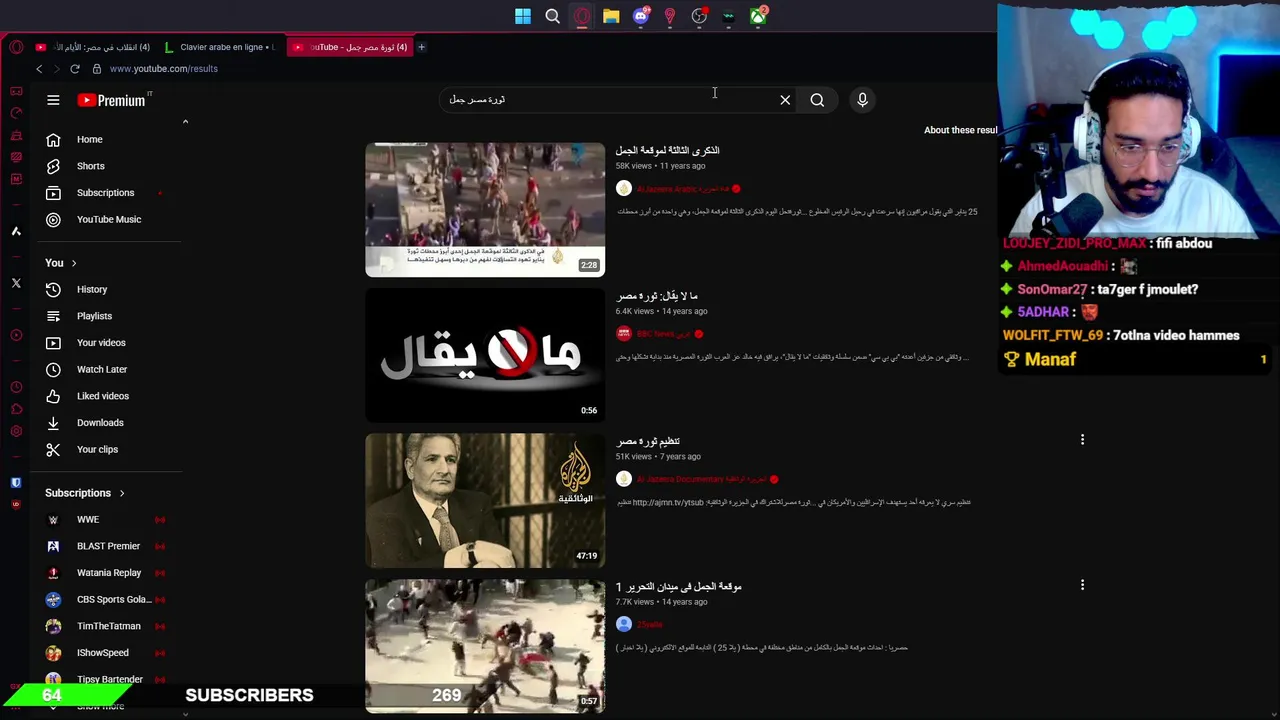
Task: Open Aria AI icon in Opera sidebar
Action: 16,231
